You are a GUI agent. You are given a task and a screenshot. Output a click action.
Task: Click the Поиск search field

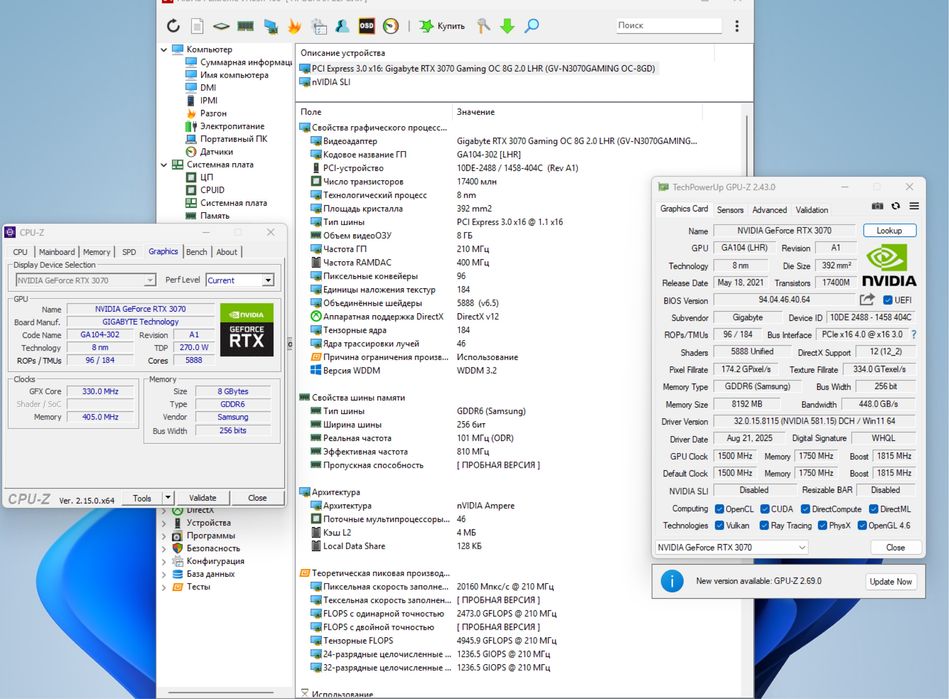668,25
